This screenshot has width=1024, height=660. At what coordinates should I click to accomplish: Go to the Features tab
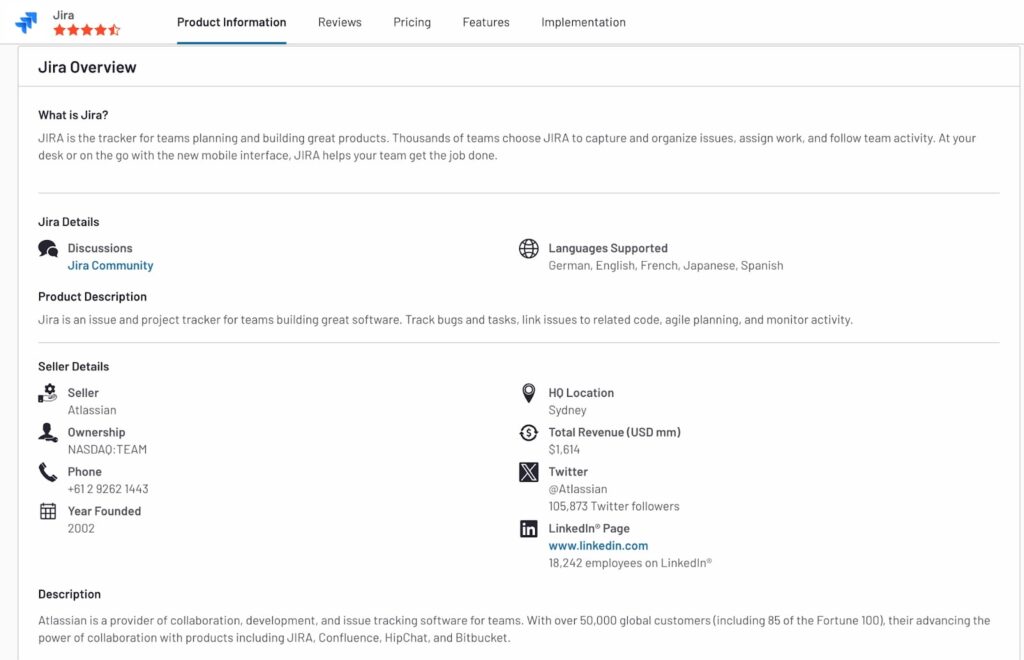click(x=486, y=22)
